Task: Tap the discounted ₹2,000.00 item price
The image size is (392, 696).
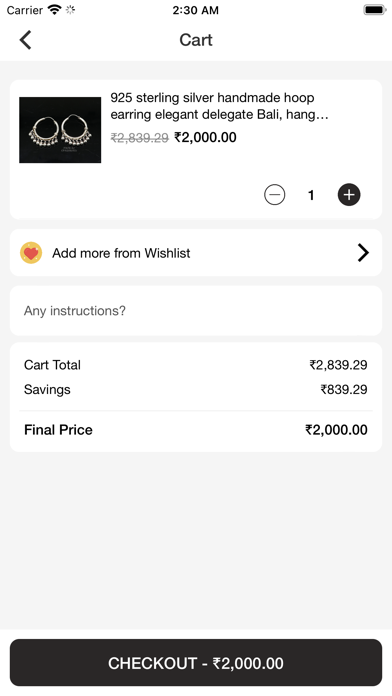Action: 205,138
